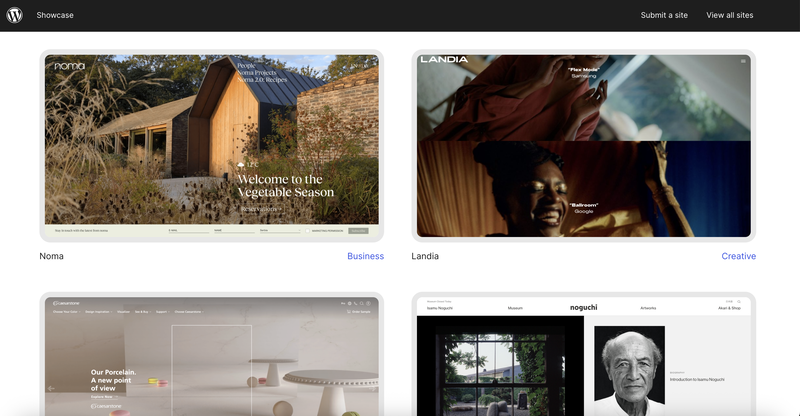800x416 pixels.
Task: Open the Landia site preview thumbnail
Action: 583,145
